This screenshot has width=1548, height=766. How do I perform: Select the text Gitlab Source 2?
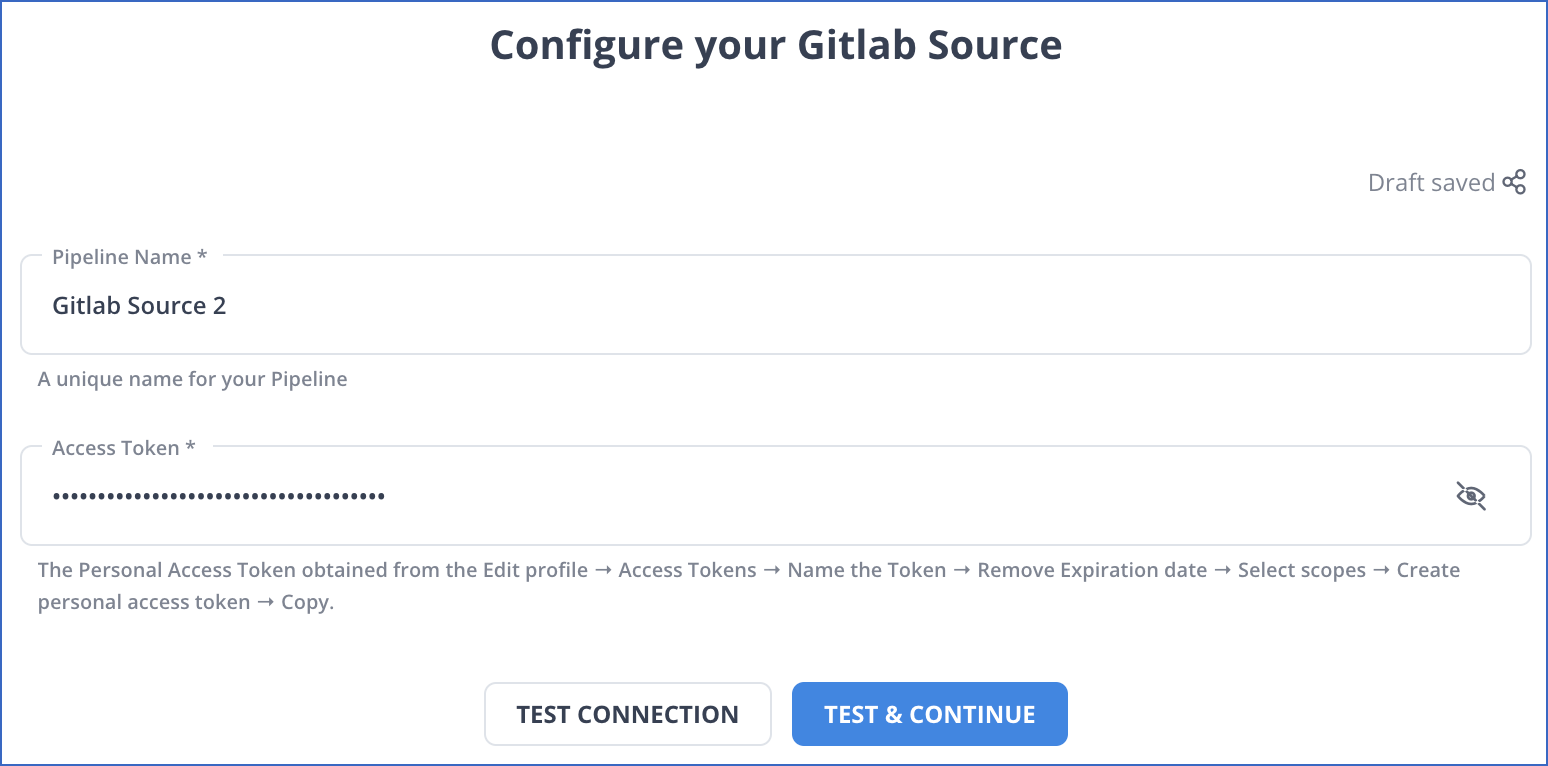click(x=139, y=305)
